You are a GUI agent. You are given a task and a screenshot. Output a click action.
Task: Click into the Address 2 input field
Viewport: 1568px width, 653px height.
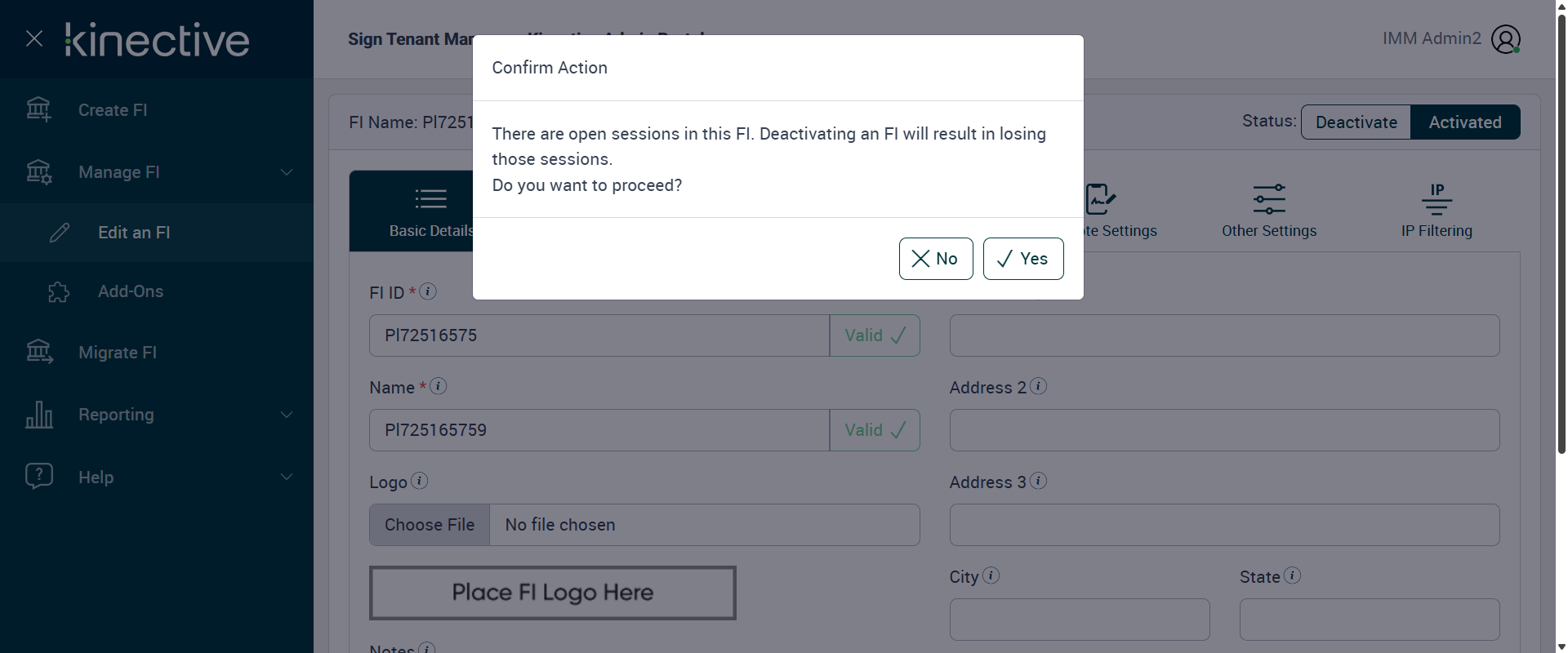(x=1223, y=430)
